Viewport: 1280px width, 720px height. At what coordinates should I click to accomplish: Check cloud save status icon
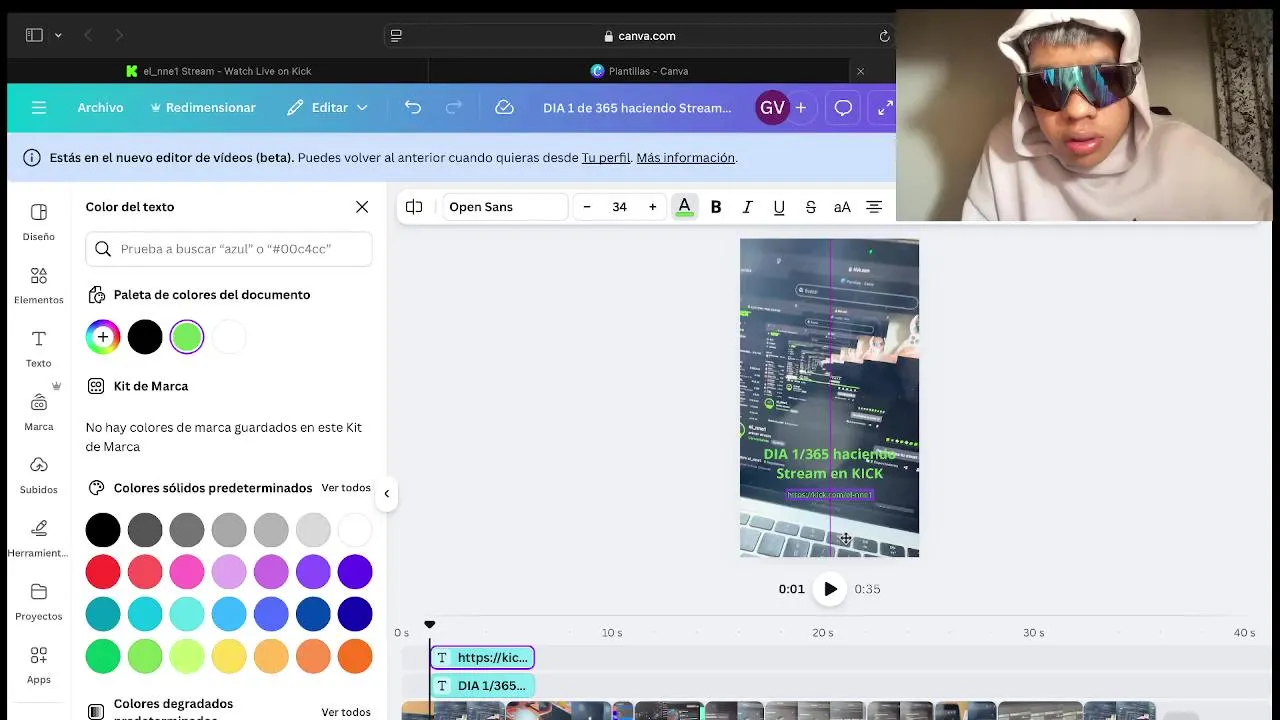pyautogui.click(x=504, y=107)
